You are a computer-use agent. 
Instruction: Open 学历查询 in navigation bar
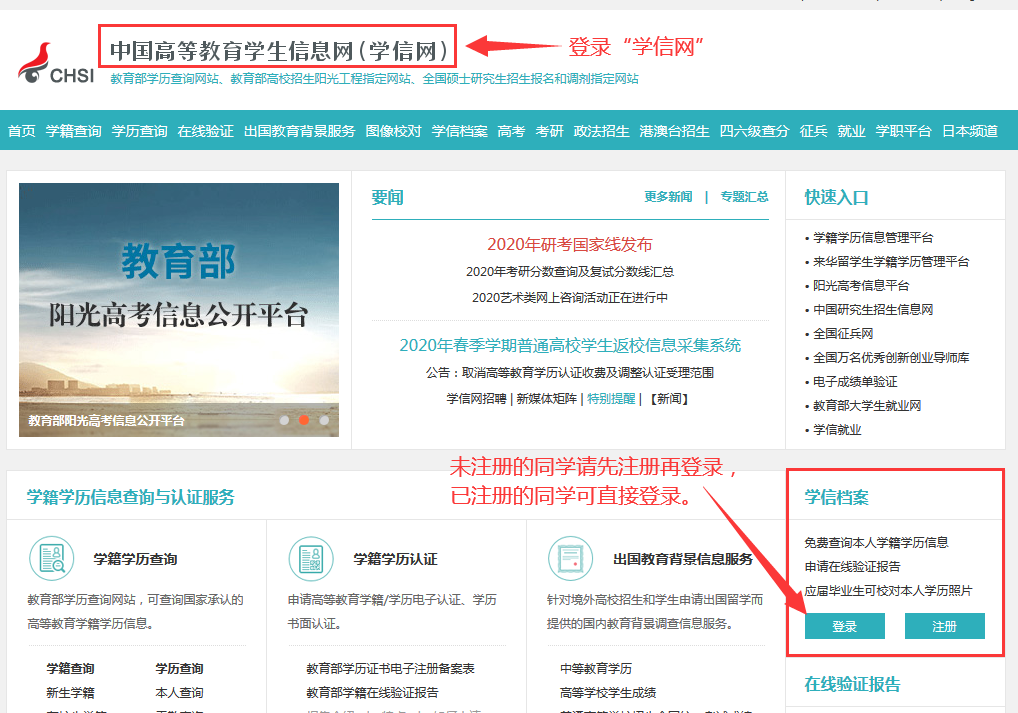pos(140,131)
